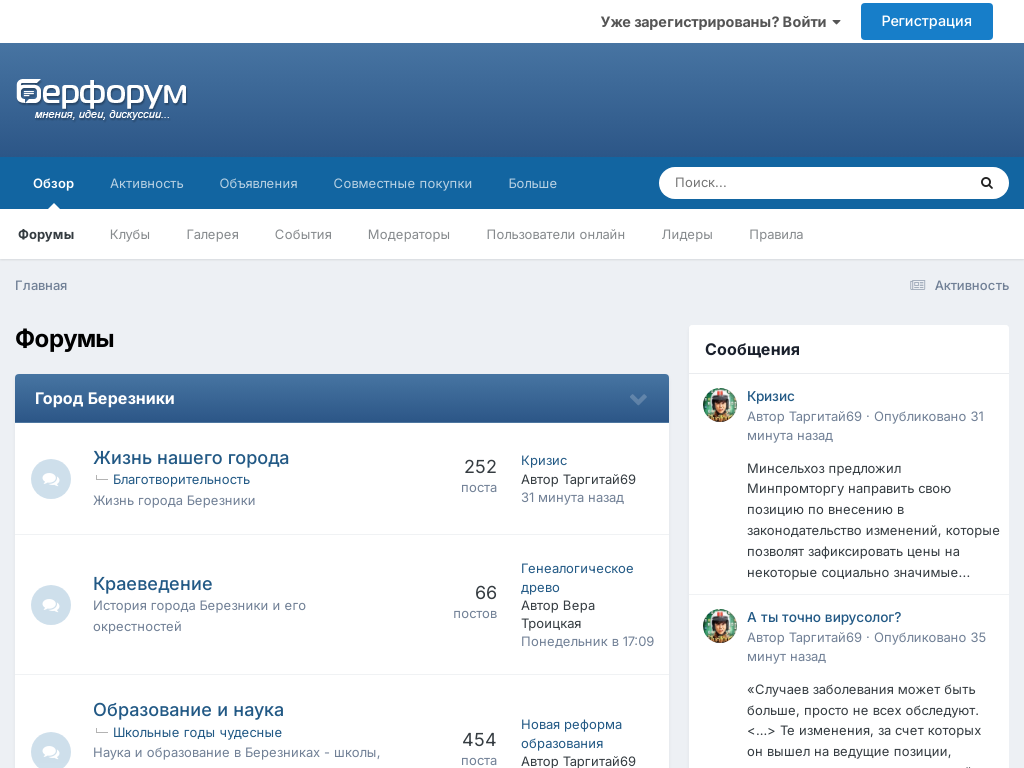Open the Галерея sub-navigation tab
1024x768 pixels.
(x=212, y=234)
